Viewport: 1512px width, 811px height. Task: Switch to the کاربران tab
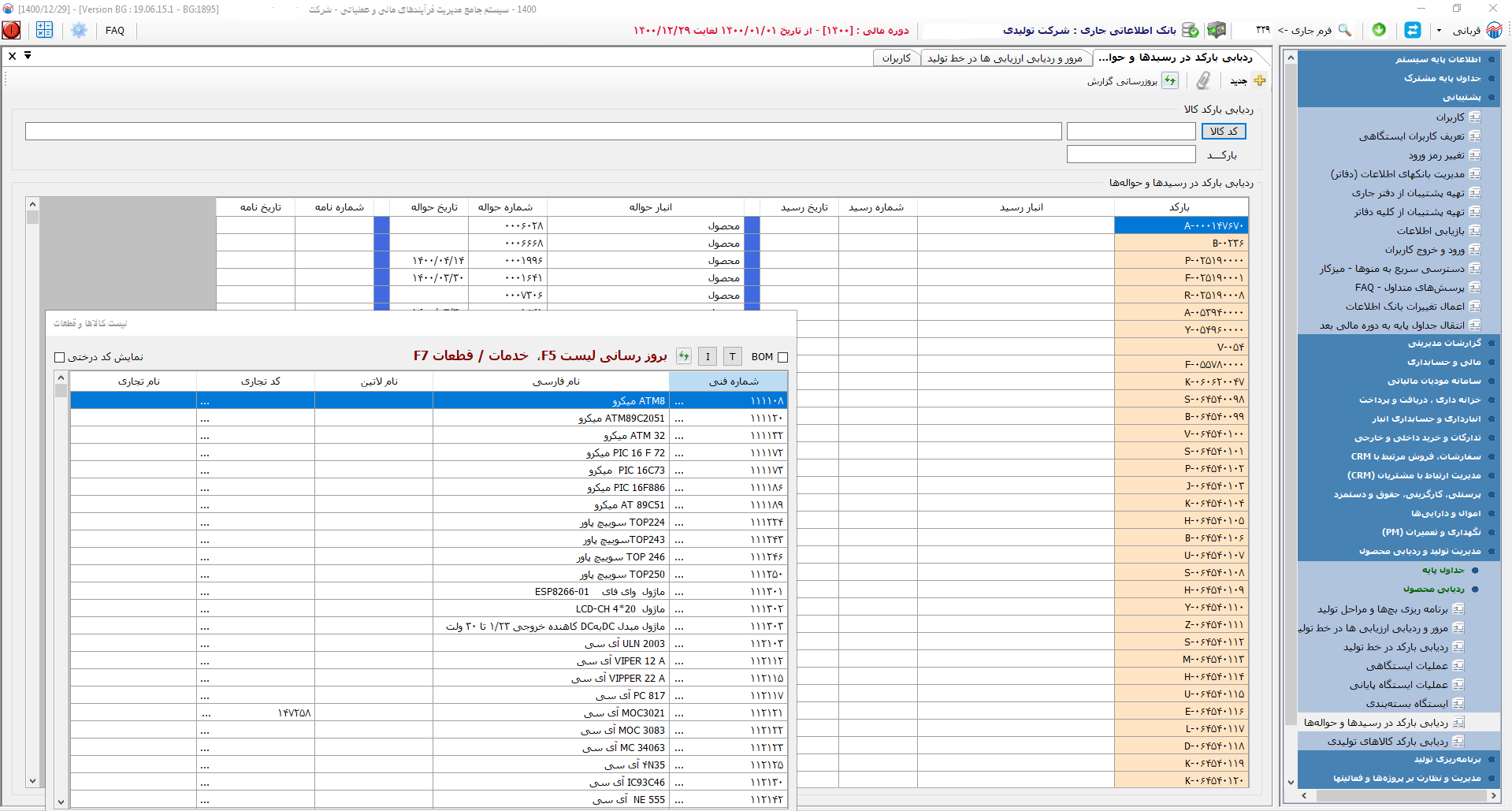[897, 58]
